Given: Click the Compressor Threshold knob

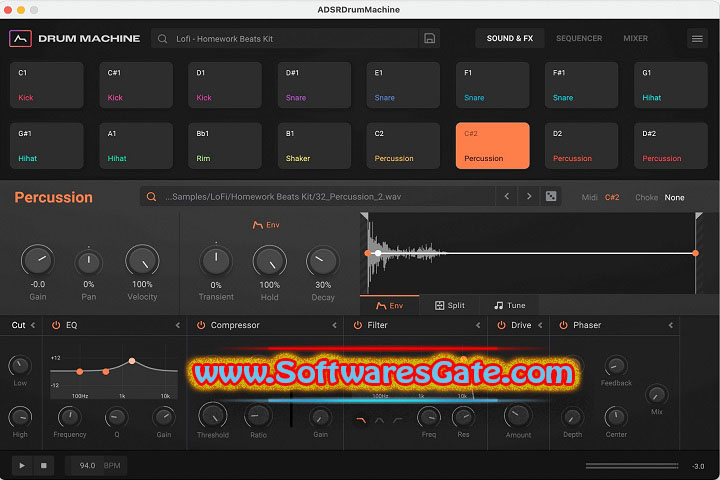Looking at the screenshot, I should (213, 415).
